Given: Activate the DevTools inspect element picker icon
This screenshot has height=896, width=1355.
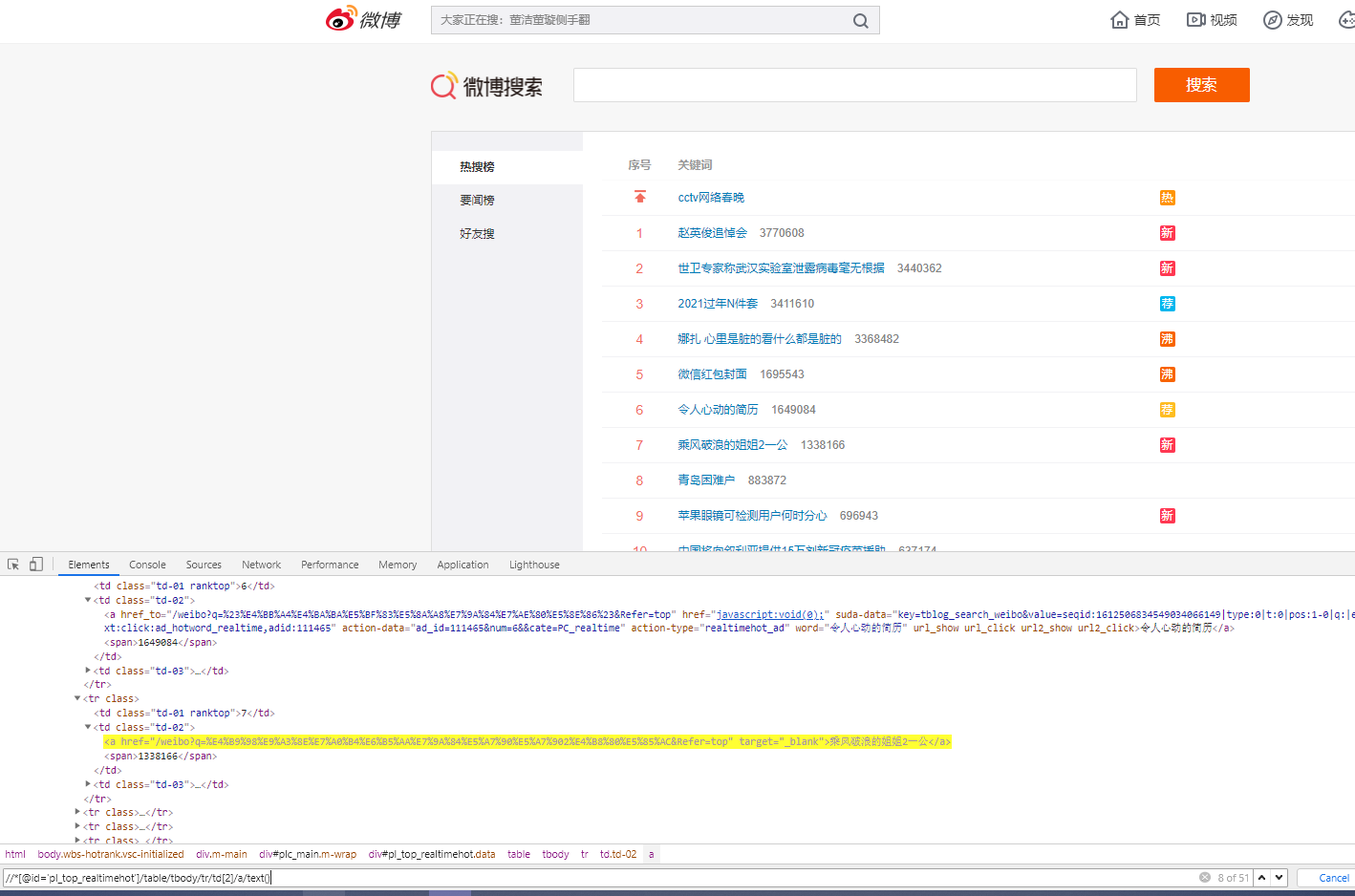Looking at the screenshot, I should tap(13, 565).
